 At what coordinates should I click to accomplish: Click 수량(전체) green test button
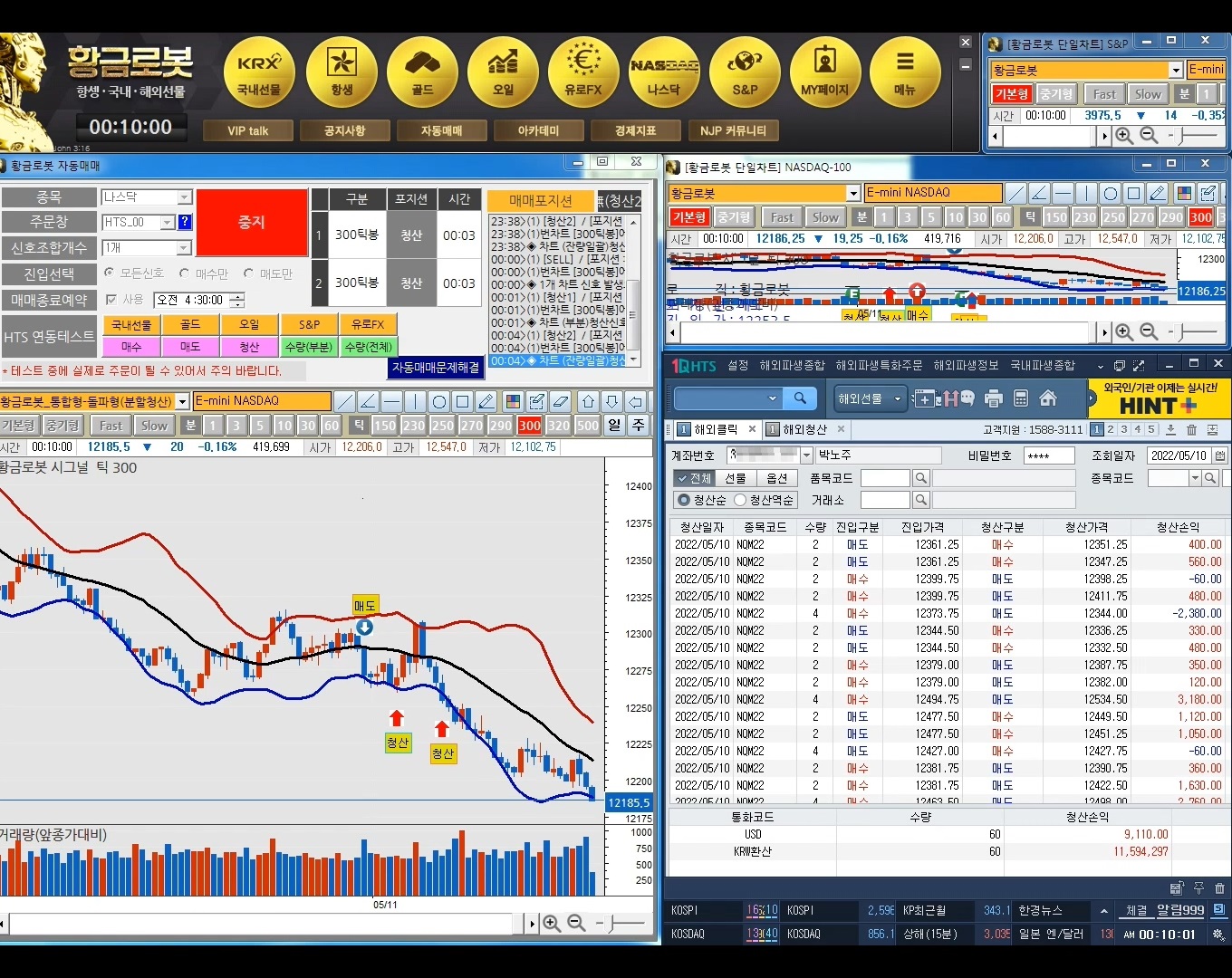368,347
